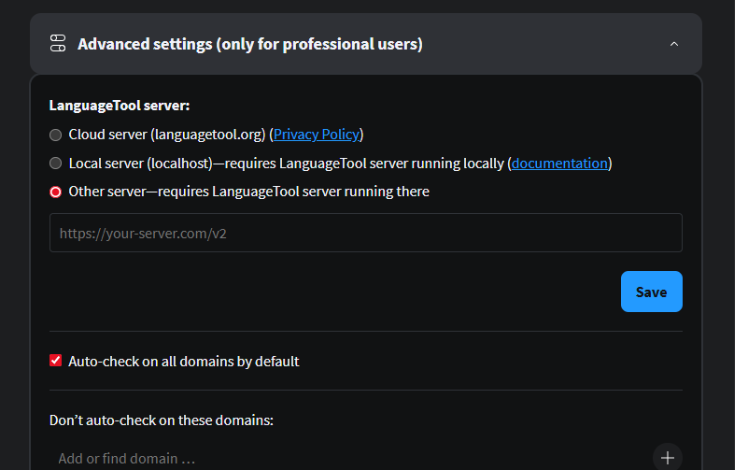738x470 pixels.
Task: Click the Don't auto-check on these domains label
Action: 161,420
